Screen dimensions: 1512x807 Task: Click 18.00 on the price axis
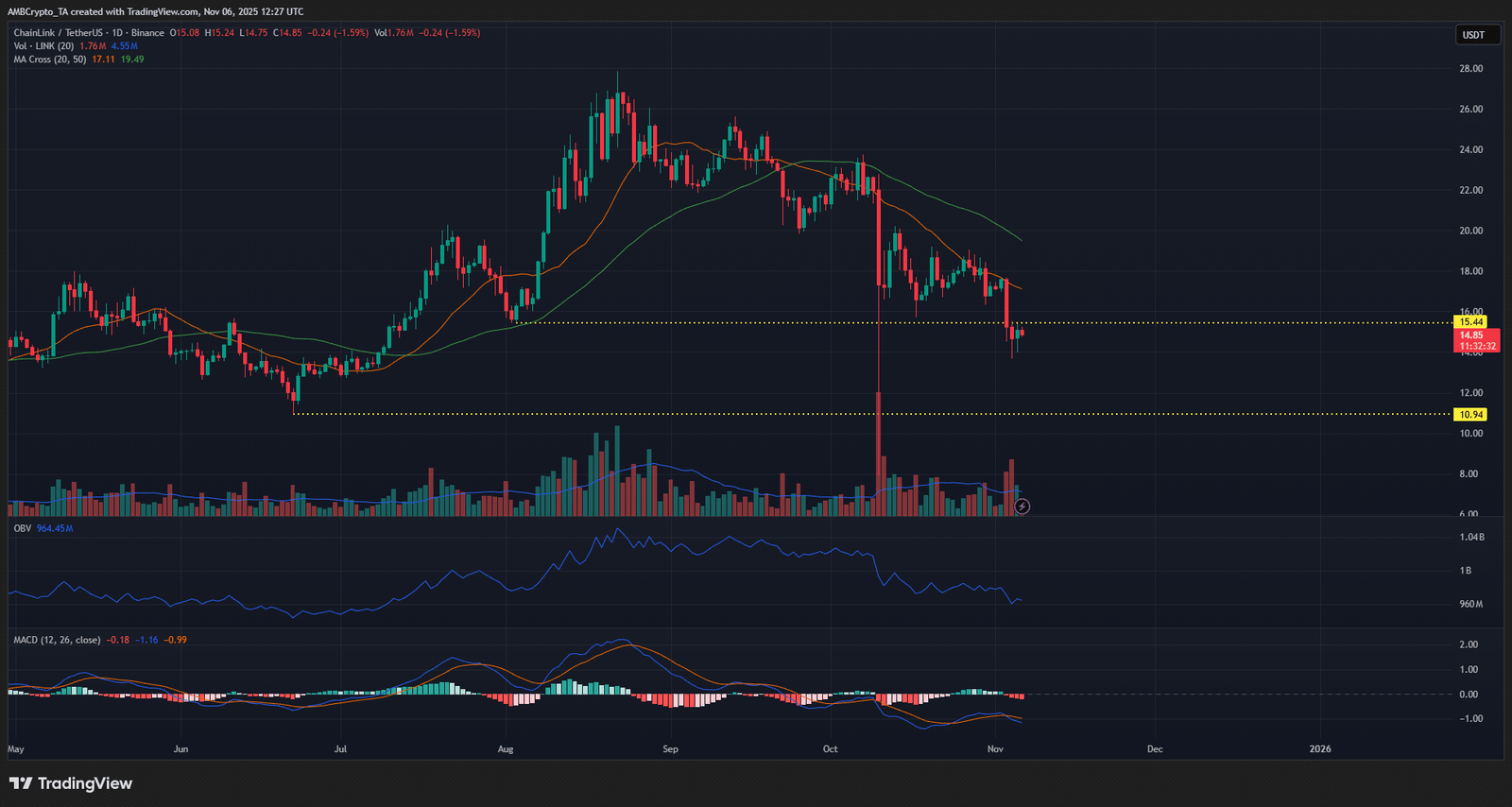pyautogui.click(x=1471, y=272)
